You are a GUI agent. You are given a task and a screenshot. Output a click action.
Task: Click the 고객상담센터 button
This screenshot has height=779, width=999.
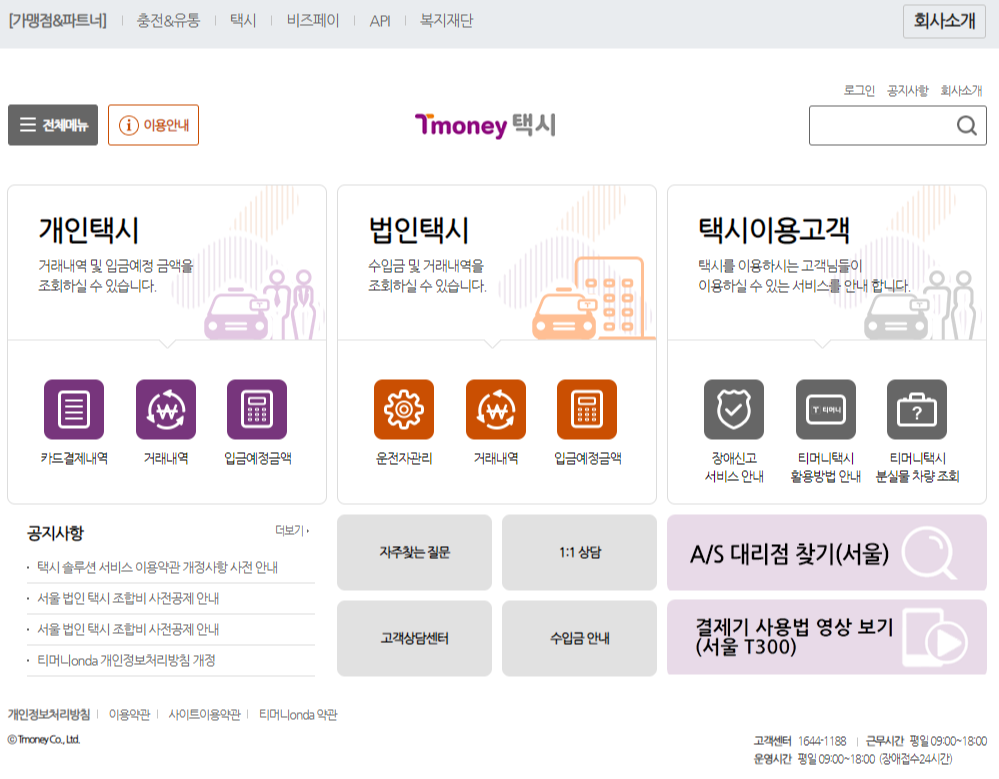(x=414, y=638)
